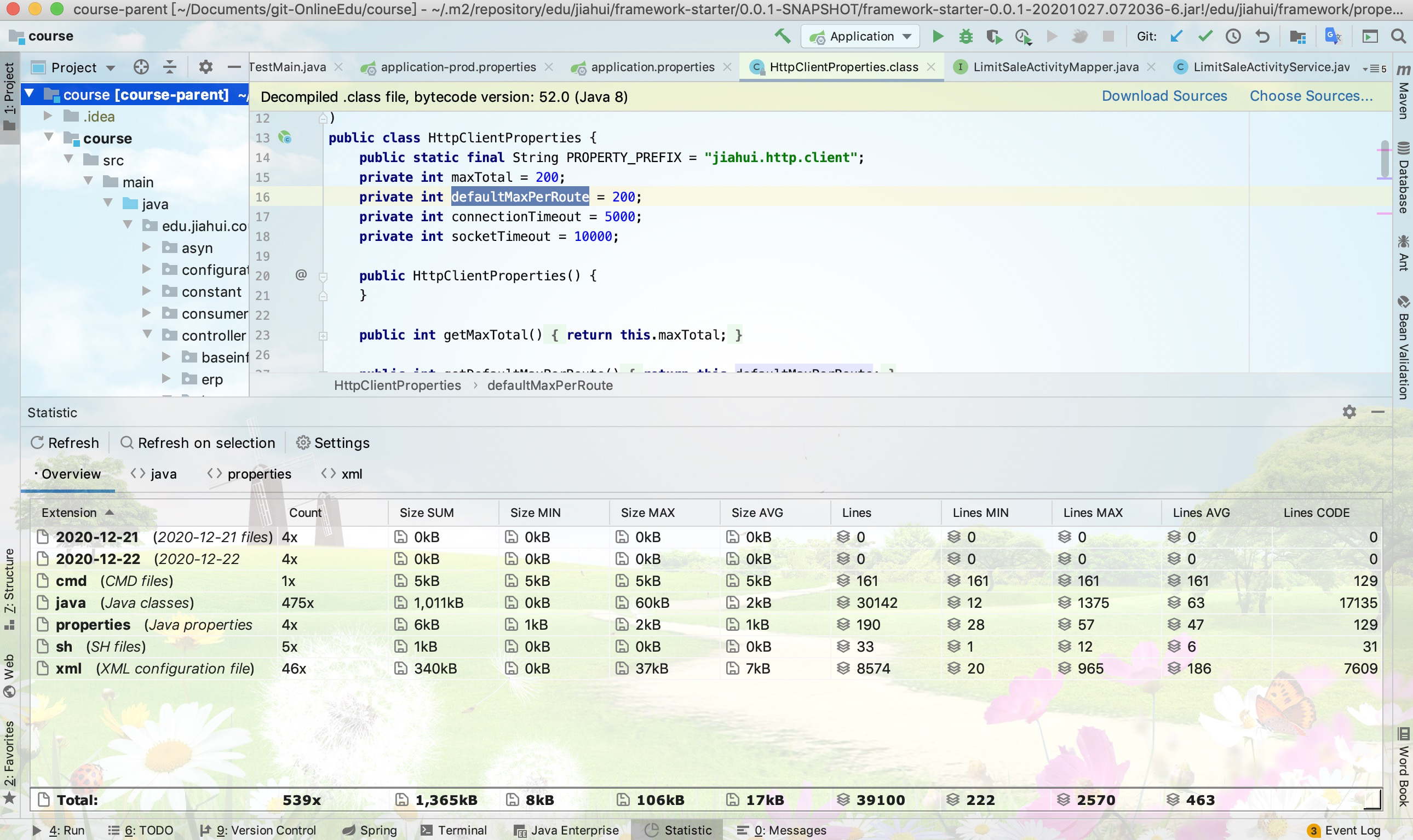Image resolution: width=1413 pixels, height=840 pixels.
Task: Toggle Refresh on selection option
Action: pyautogui.click(x=197, y=442)
